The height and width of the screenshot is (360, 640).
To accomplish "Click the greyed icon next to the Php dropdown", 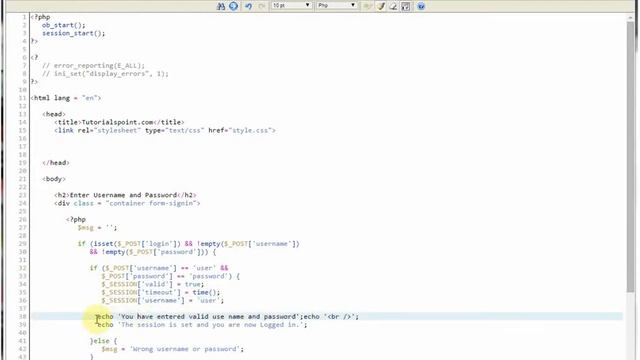I will pos(367,6).
